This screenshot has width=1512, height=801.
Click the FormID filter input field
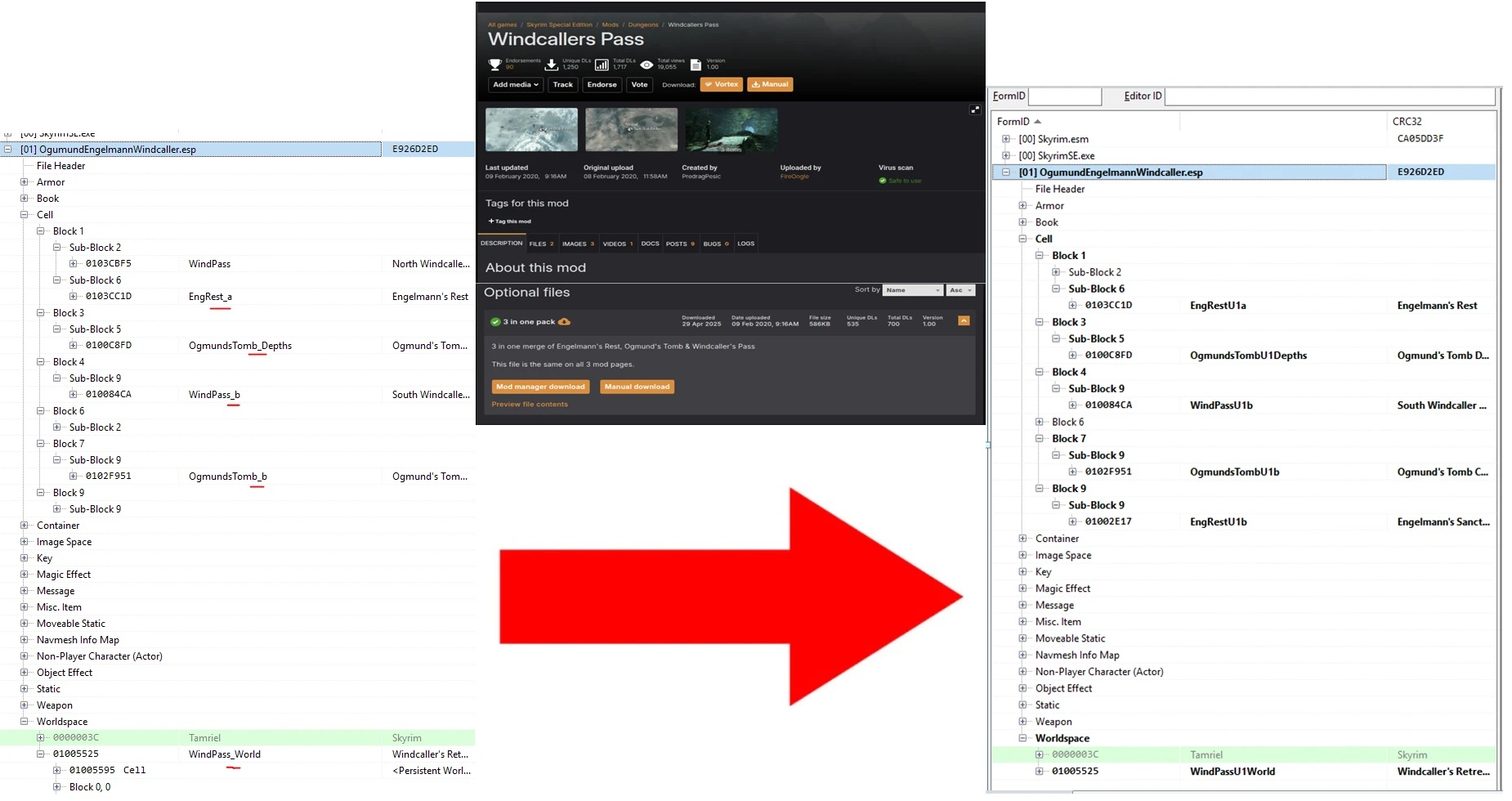click(x=1064, y=96)
